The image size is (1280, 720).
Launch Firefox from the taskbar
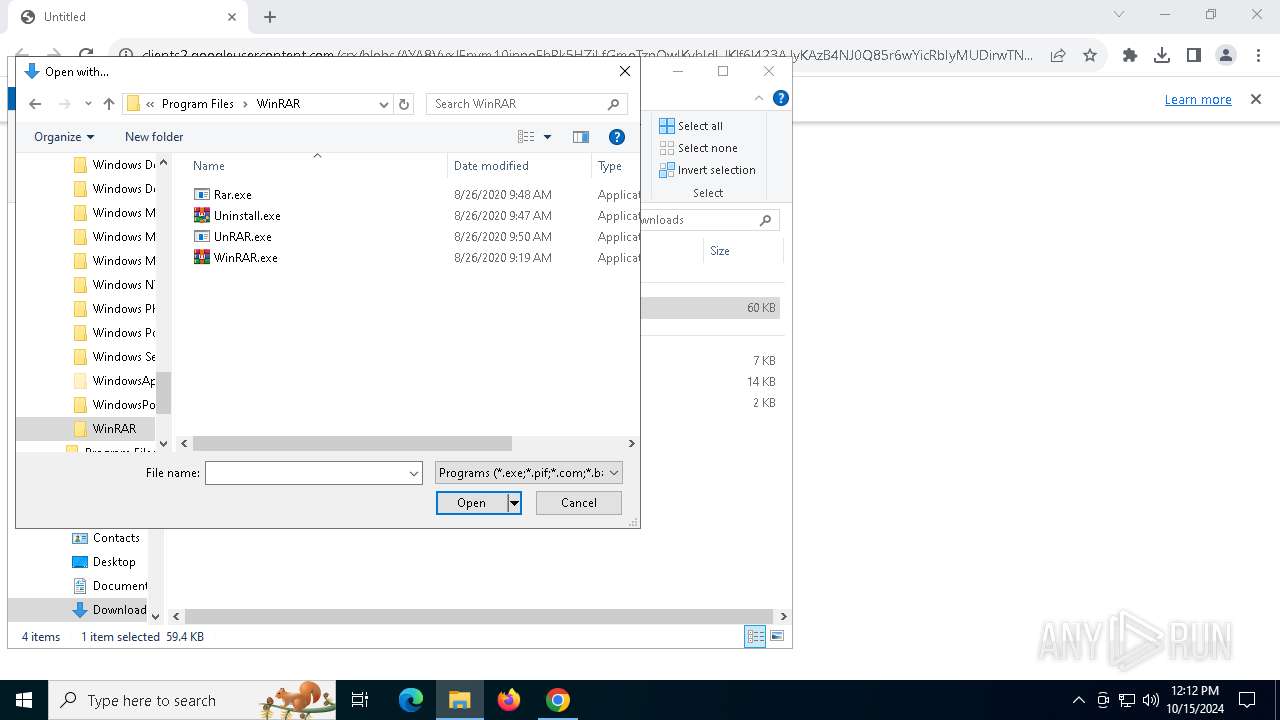(x=509, y=700)
